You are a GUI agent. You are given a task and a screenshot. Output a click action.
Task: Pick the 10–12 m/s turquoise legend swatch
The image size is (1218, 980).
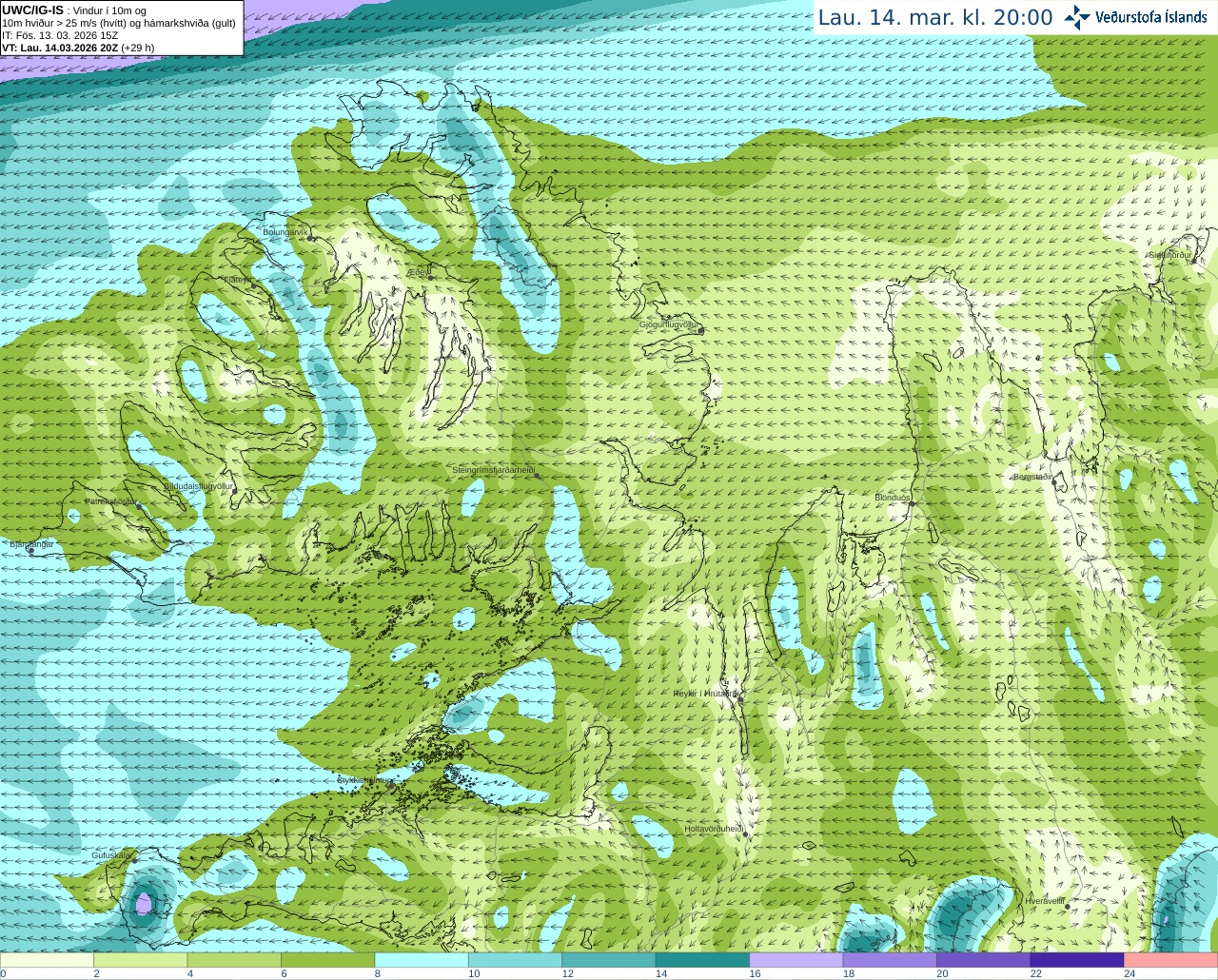click(515, 959)
